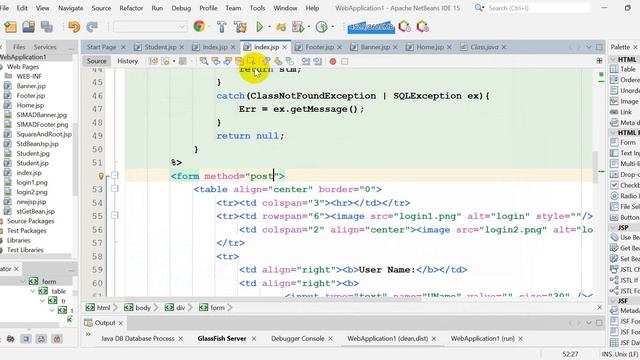Collapse HTML category in Palette
This screenshot has height=360, width=640.
[x=613, y=60]
